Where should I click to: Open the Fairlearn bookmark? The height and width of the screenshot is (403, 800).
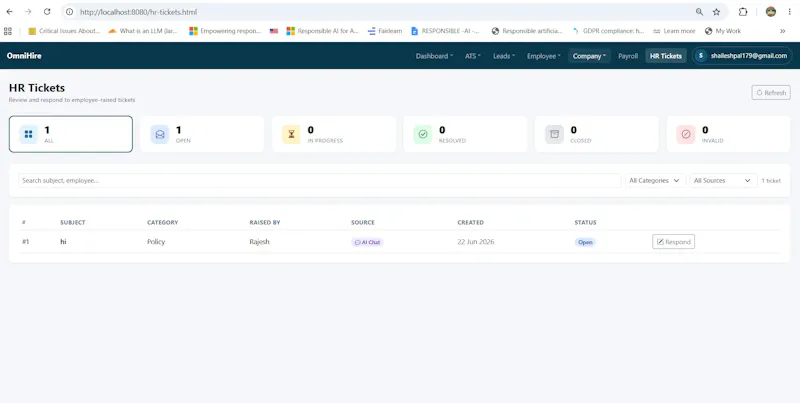[385, 31]
